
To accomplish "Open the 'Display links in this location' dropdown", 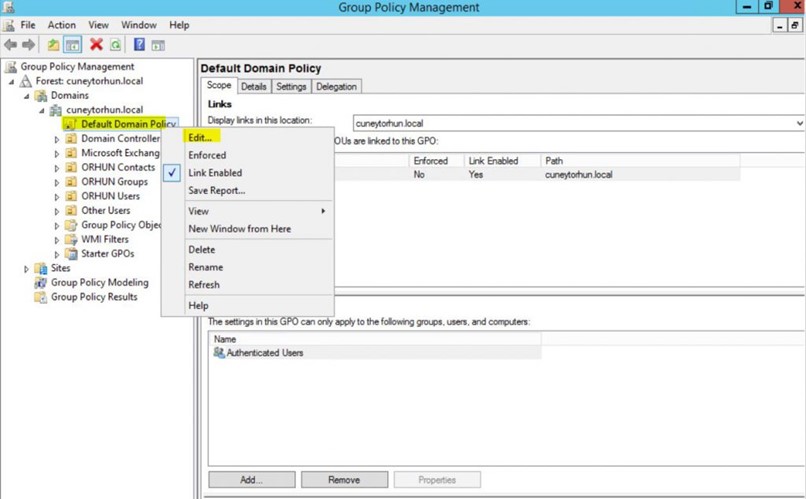I will tap(579, 123).
